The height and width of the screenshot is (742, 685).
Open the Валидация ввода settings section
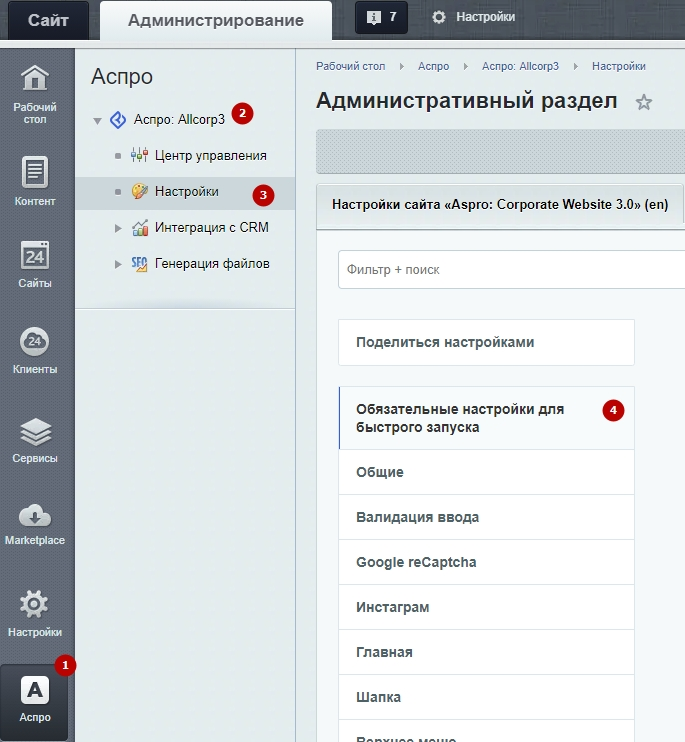click(486, 517)
